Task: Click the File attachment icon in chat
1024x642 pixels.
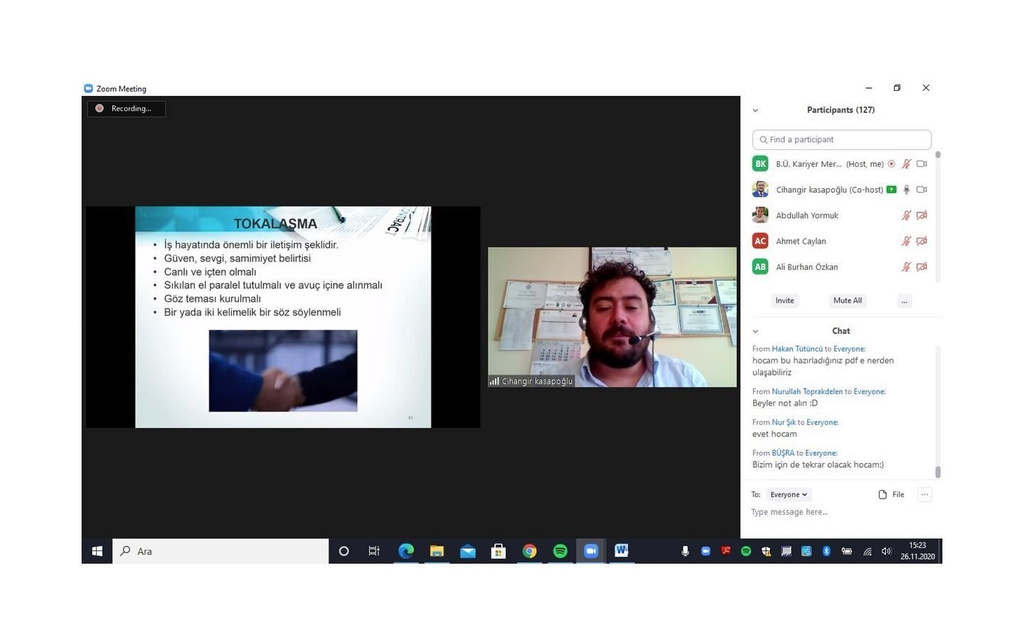Action: coord(890,494)
